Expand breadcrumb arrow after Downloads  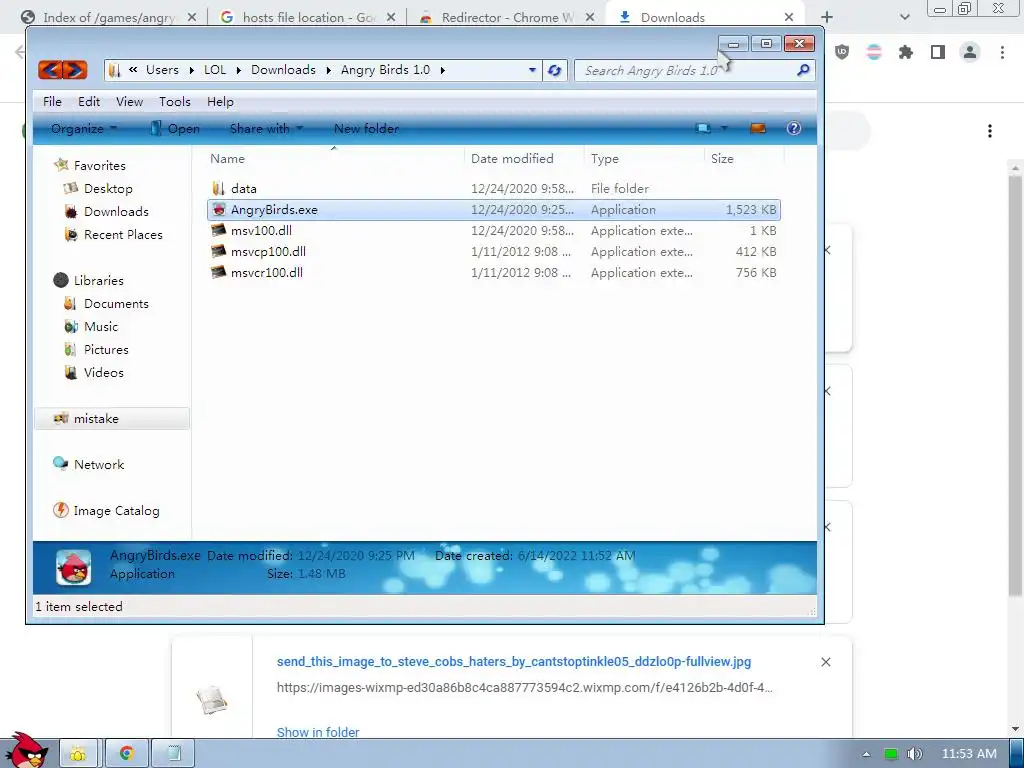pyautogui.click(x=328, y=70)
